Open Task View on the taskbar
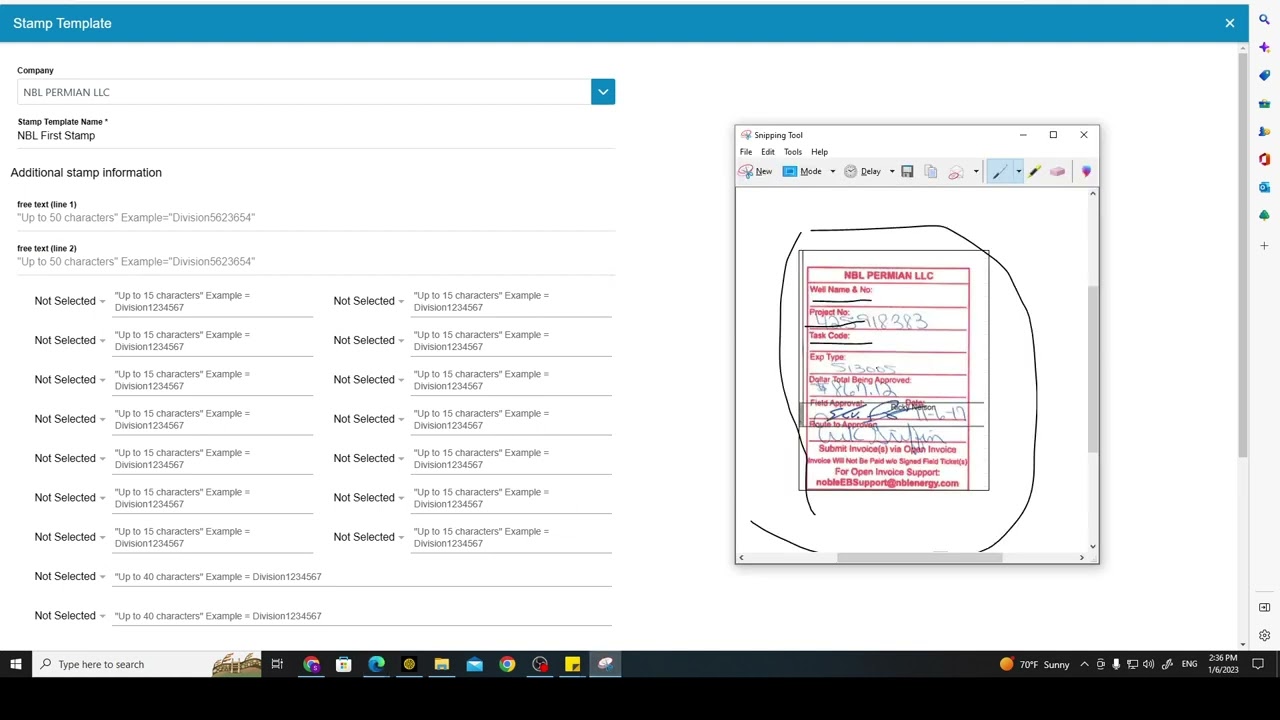The height and width of the screenshot is (720, 1280). pyautogui.click(x=277, y=664)
